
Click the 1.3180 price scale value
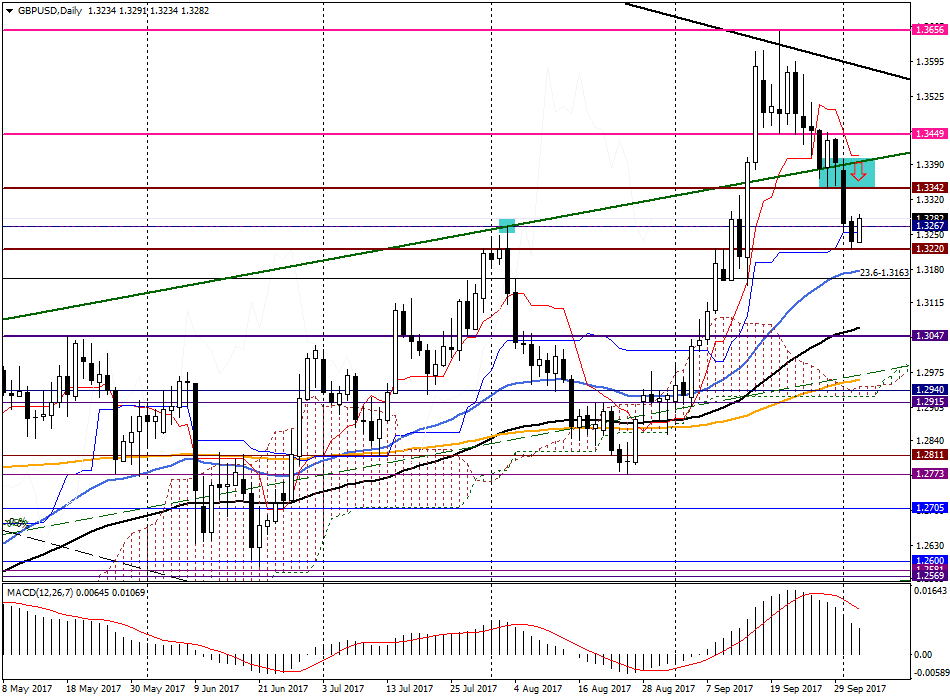(929, 270)
